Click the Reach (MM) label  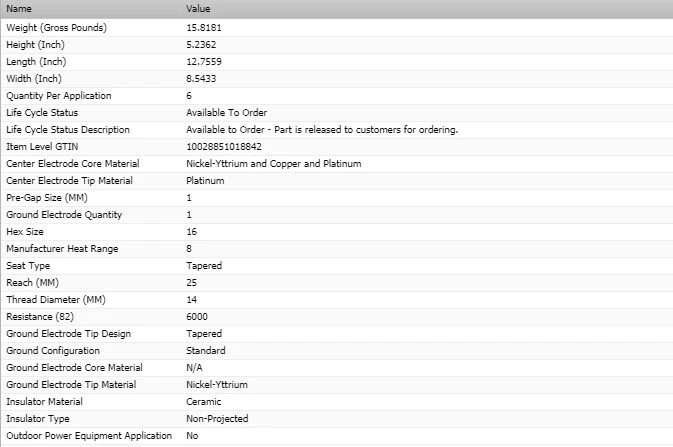tap(32, 283)
